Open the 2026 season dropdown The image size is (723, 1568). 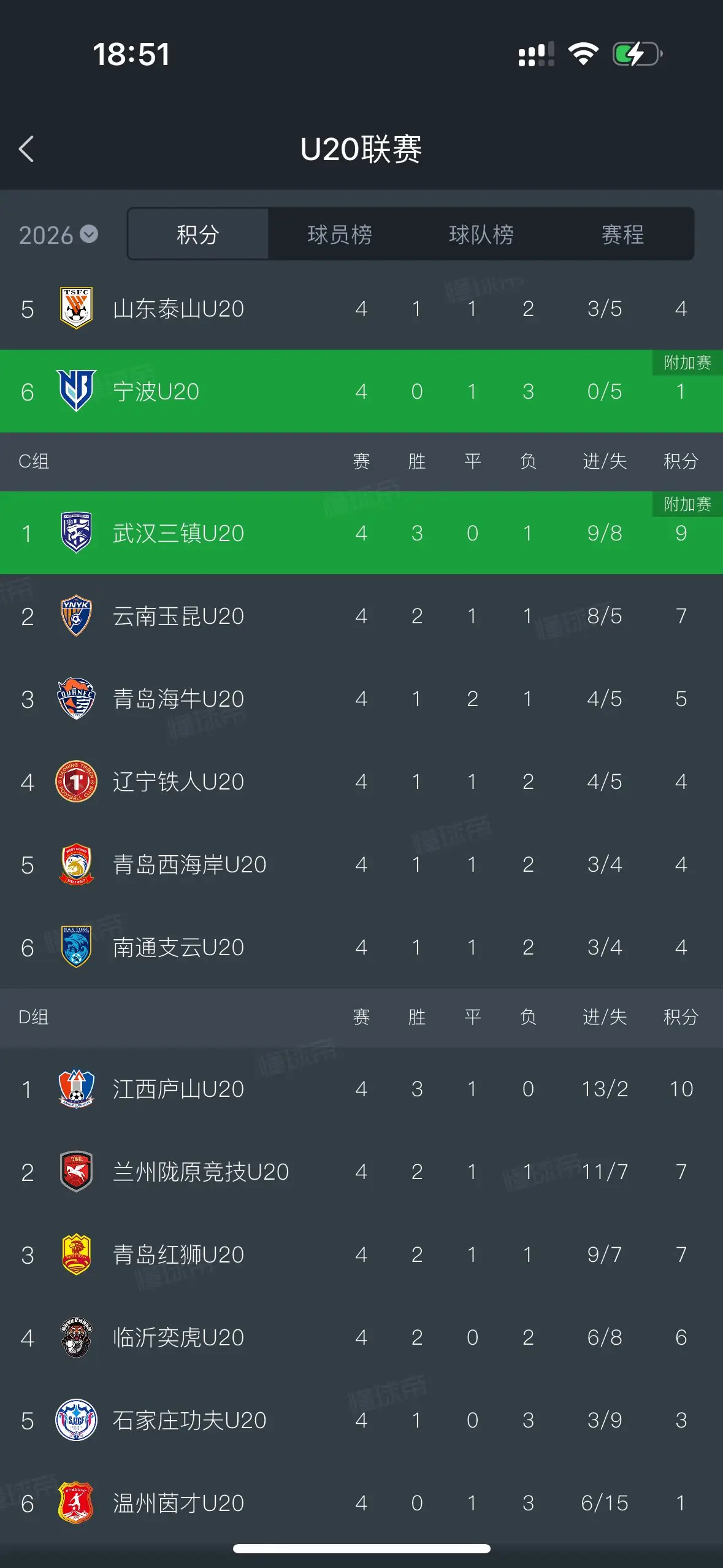tap(58, 235)
